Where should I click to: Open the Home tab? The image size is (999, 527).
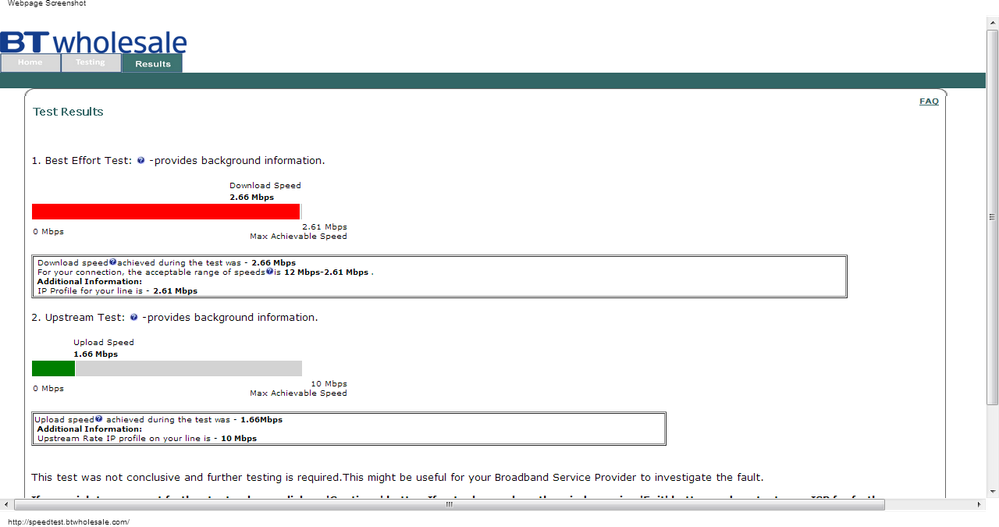pyautogui.click(x=30, y=62)
